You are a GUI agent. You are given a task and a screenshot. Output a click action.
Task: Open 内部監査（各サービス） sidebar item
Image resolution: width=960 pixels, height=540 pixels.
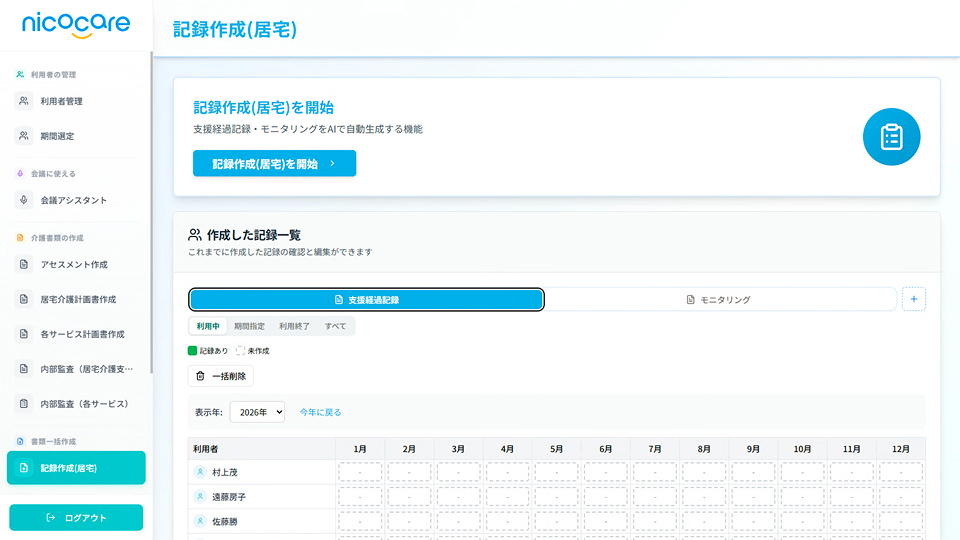[x=76, y=404]
